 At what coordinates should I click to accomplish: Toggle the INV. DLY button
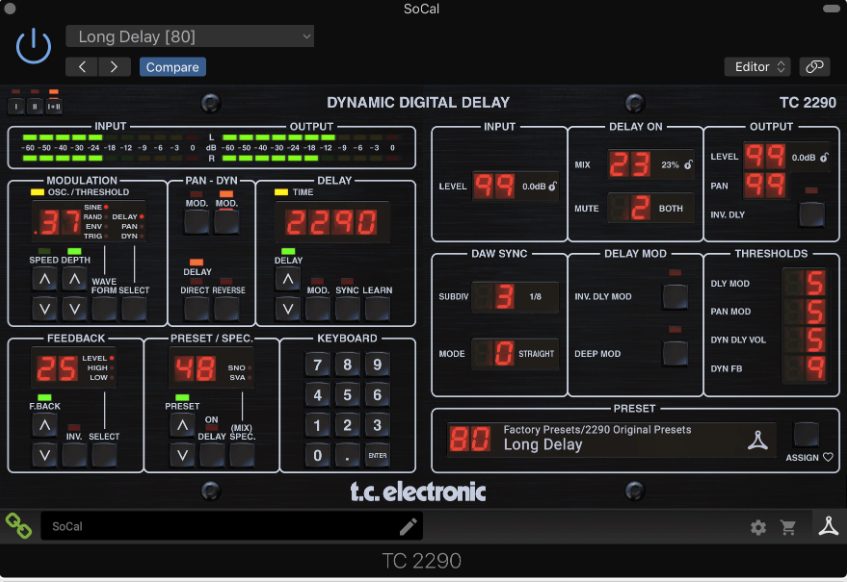coord(811,215)
